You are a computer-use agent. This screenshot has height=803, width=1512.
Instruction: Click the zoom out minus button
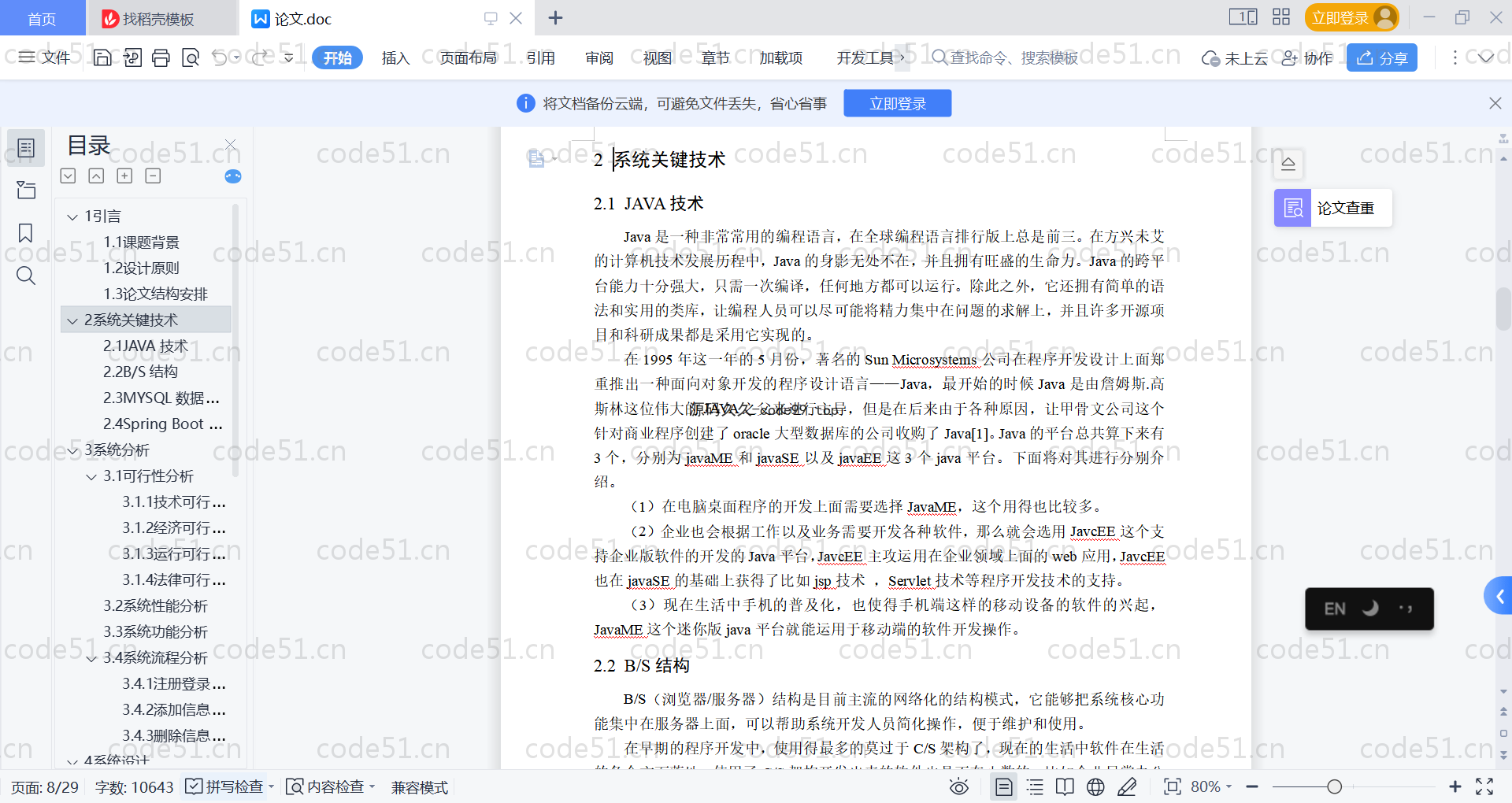pos(1252,786)
